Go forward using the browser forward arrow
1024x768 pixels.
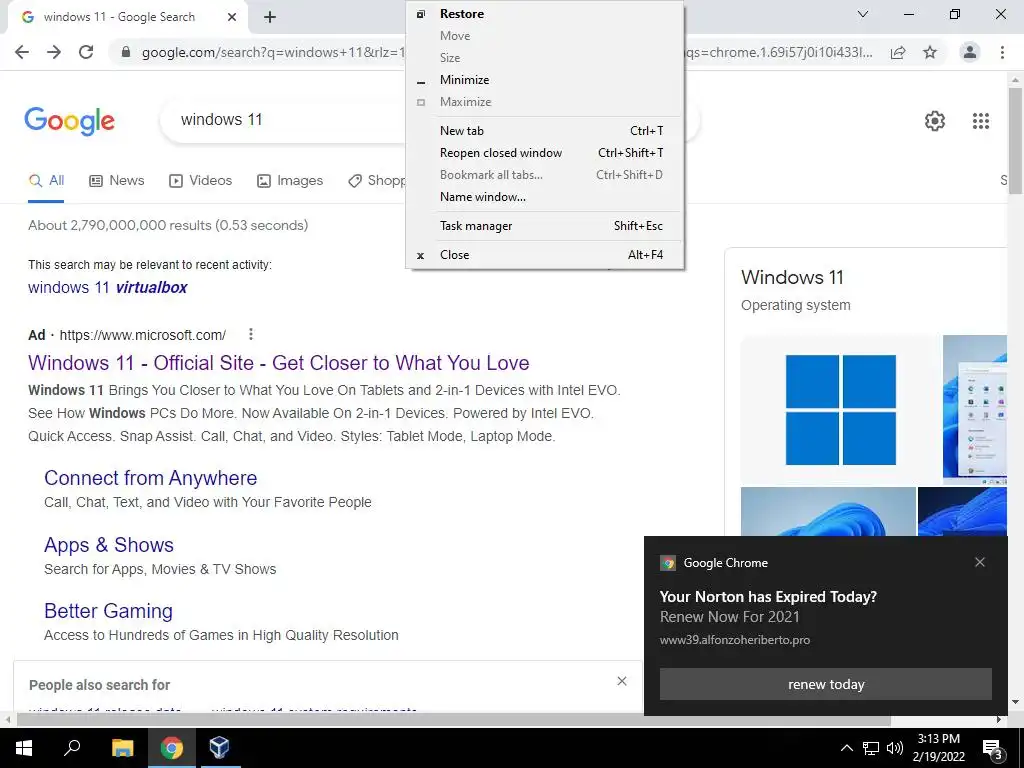pyautogui.click(x=54, y=52)
